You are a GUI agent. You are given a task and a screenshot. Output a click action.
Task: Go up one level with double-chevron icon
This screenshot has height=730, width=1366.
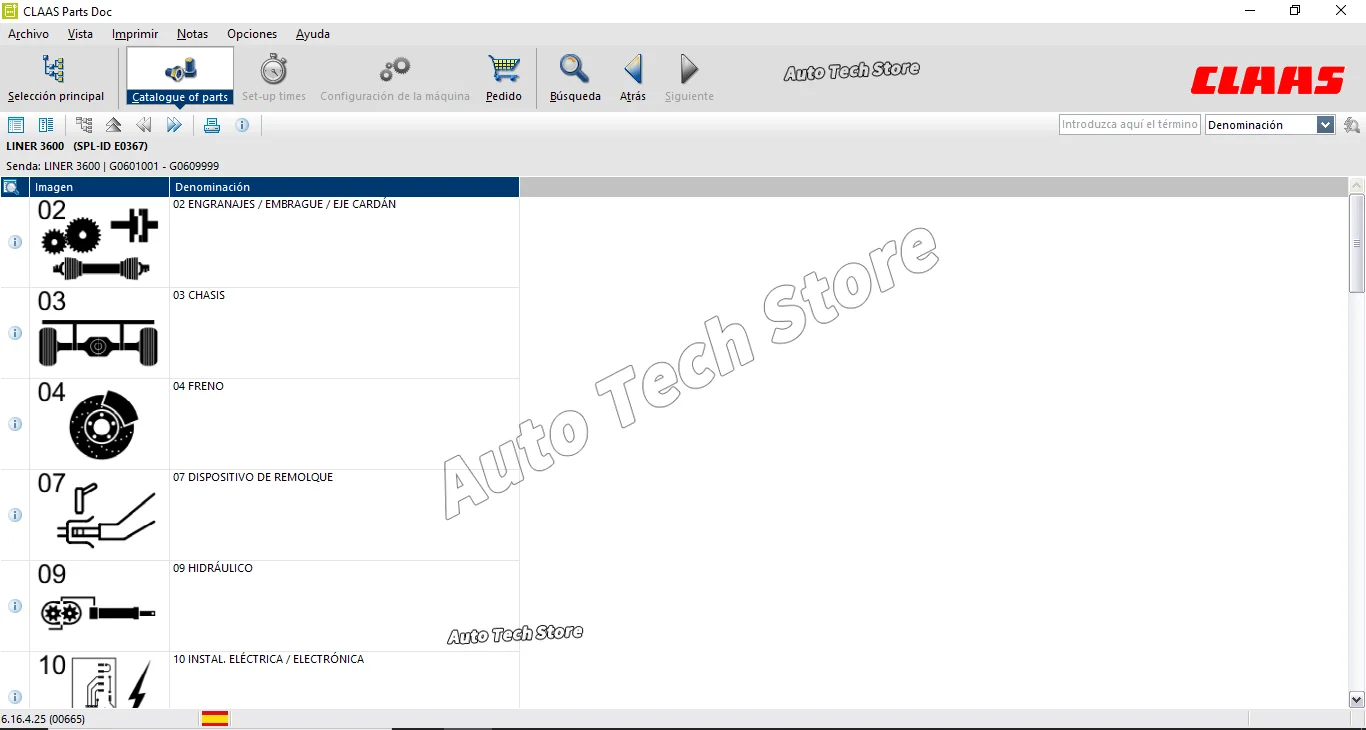(x=114, y=125)
